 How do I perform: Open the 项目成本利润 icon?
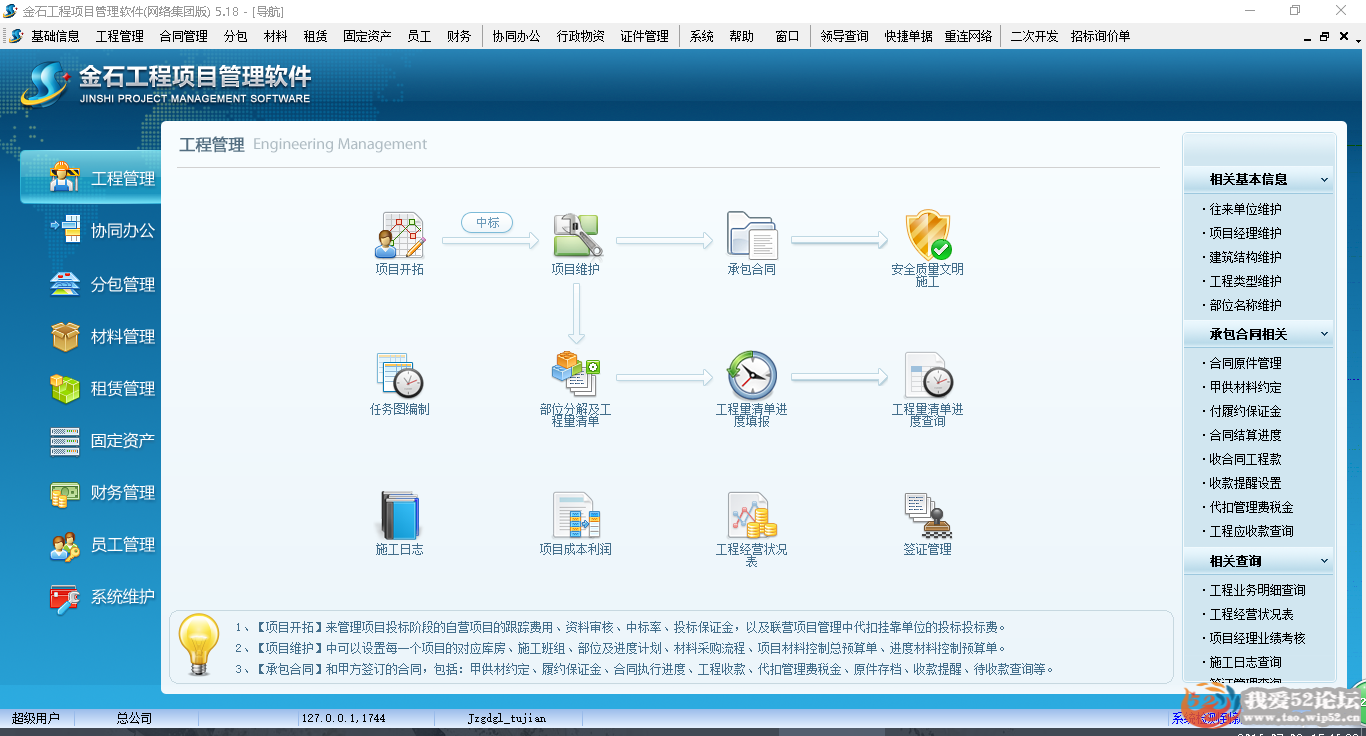[x=576, y=516]
